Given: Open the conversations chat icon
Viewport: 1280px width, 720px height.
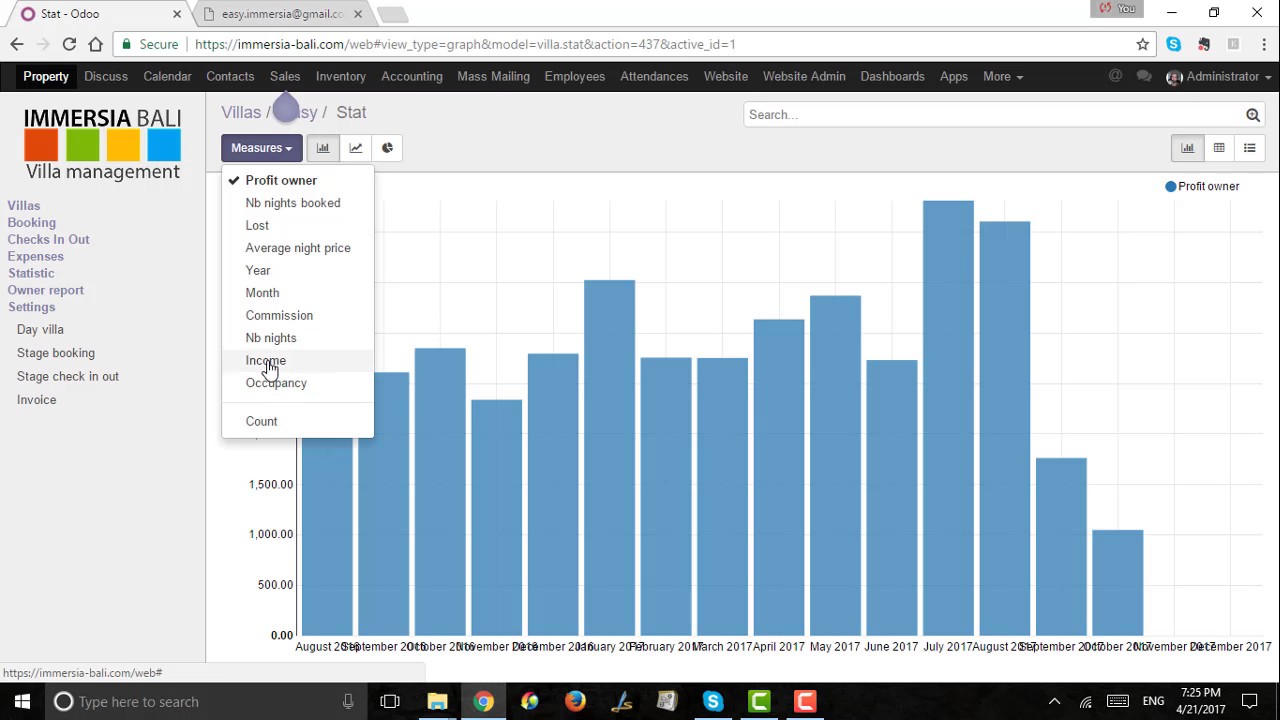Looking at the screenshot, I should click(1144, 76).
